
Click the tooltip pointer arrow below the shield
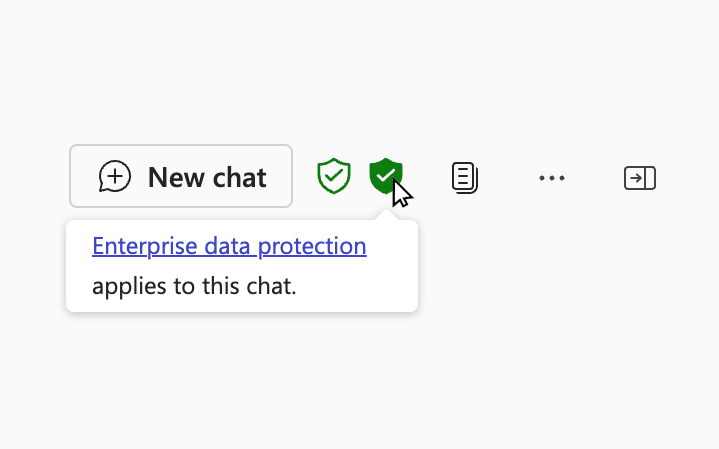[x=387, y=215]
